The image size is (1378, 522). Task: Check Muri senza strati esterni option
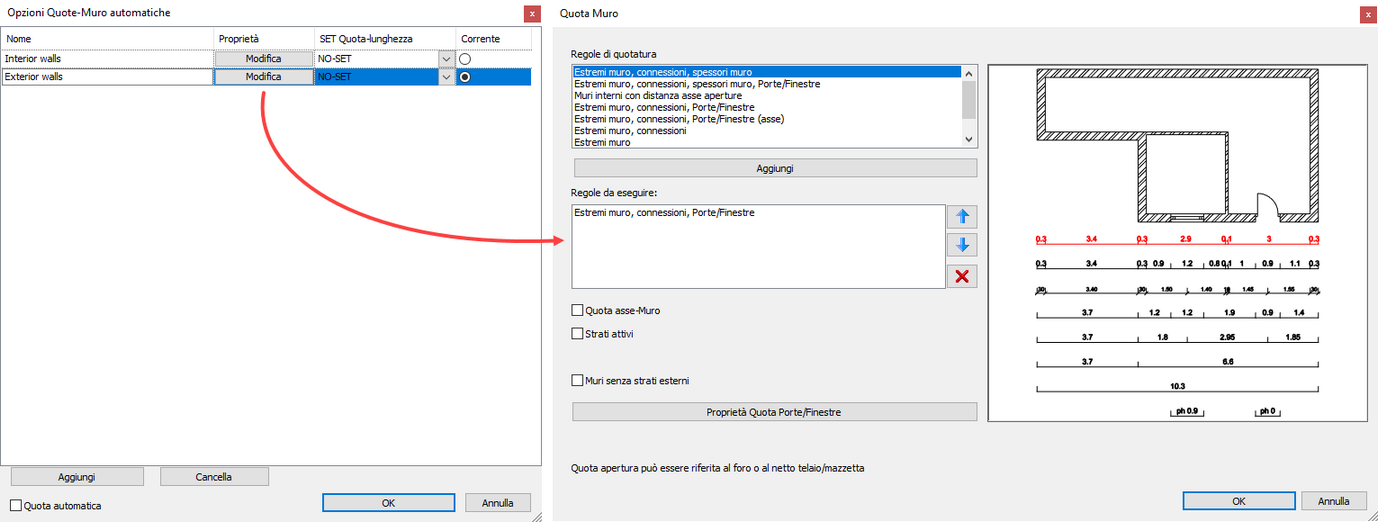tap(577, 380)
